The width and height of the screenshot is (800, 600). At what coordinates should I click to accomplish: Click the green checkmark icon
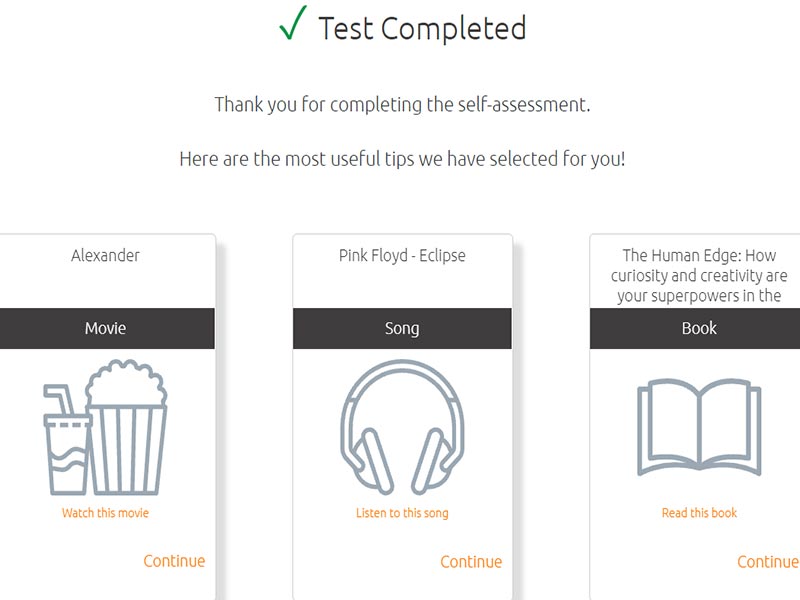coord(291,26)
